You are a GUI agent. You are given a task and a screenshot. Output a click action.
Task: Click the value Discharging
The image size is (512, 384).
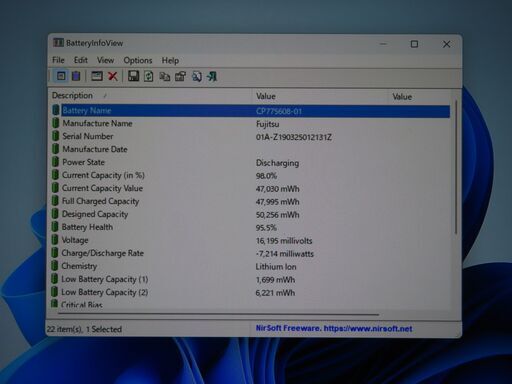coord(277,163)
